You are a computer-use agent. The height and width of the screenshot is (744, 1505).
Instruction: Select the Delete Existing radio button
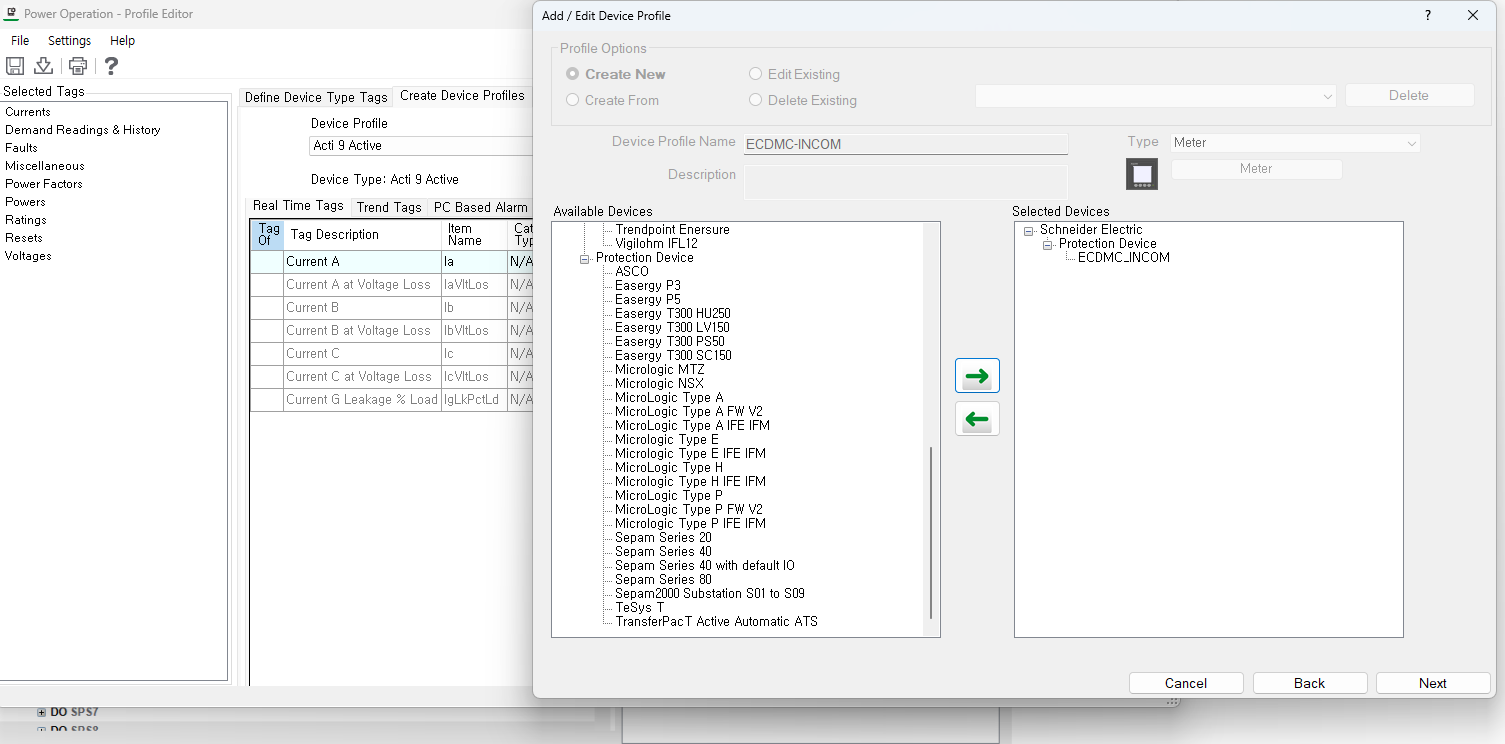[756, 100]
